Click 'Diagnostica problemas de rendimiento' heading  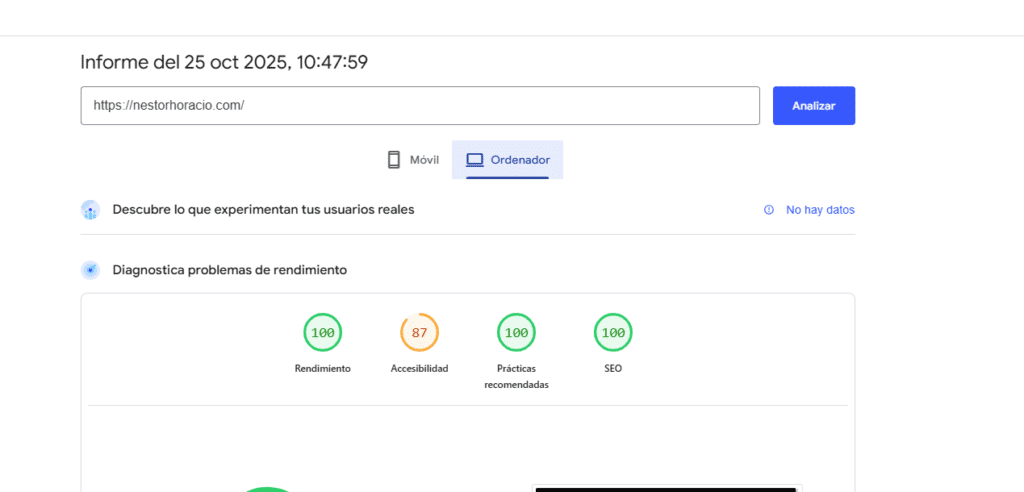point(230,270)
